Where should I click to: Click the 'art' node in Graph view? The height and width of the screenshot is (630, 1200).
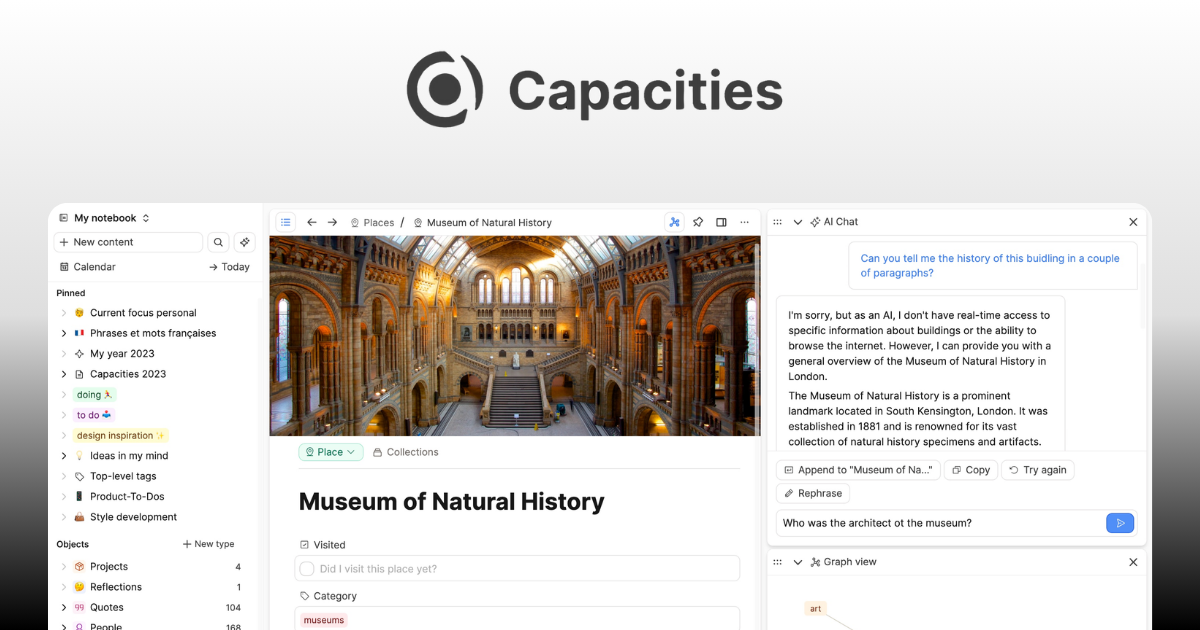pyautogui.click(x=816, y=608)
